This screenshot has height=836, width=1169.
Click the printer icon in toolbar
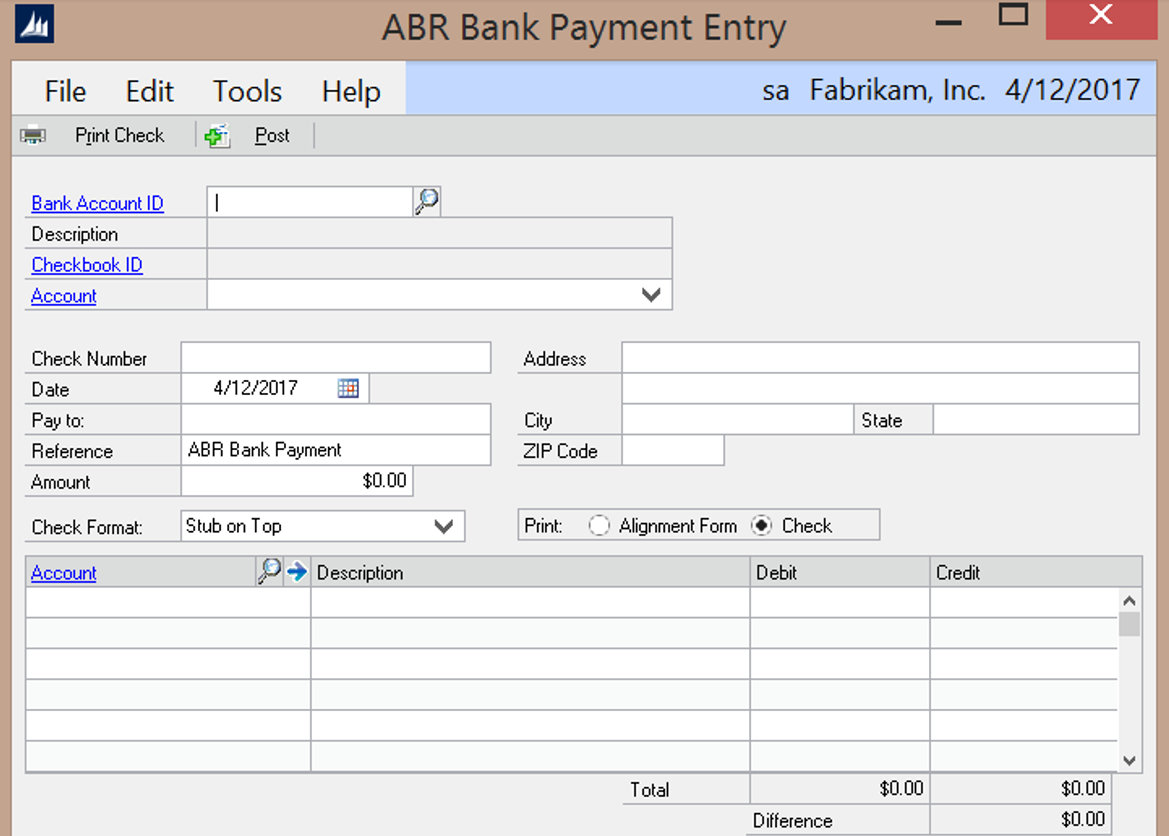coord(33,135)
